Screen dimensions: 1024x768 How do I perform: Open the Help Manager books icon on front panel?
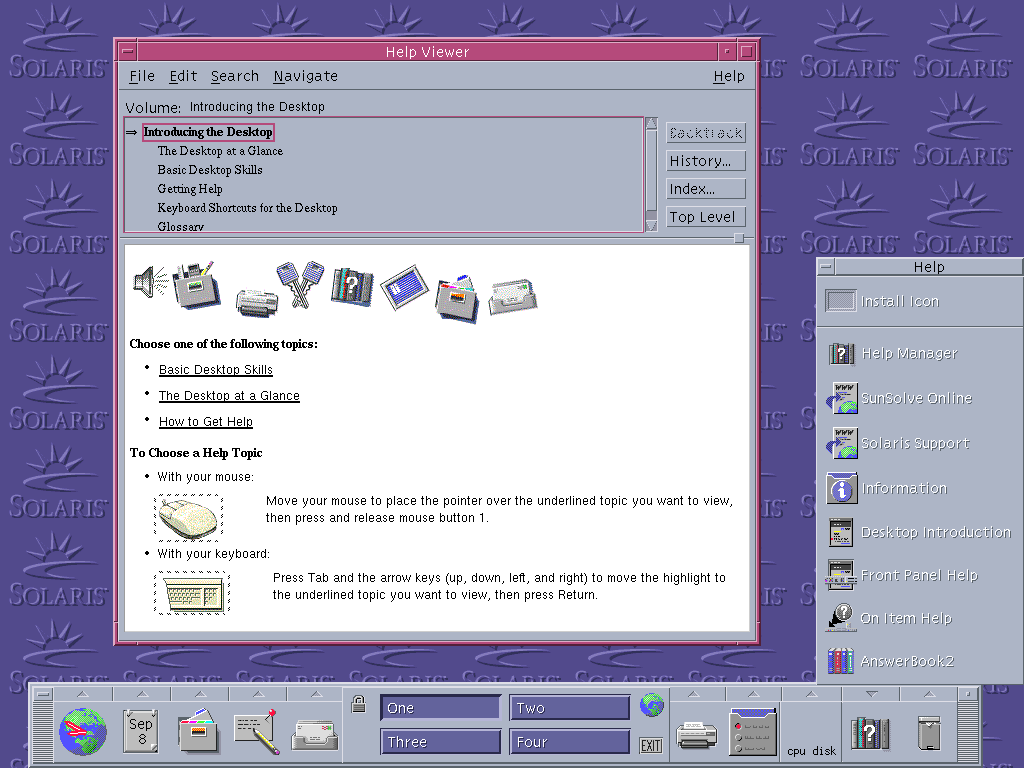(870, 733)
